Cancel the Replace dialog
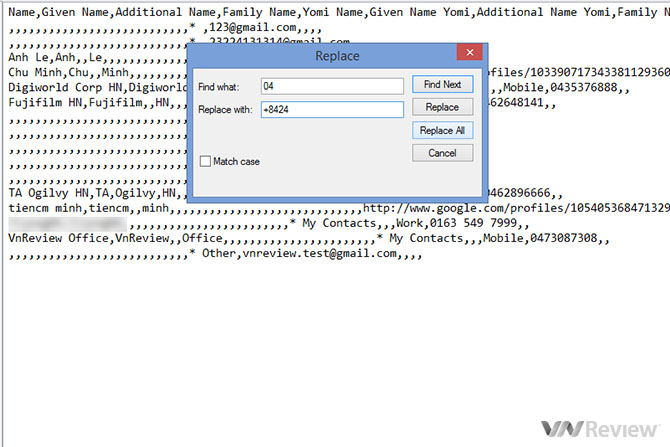670x447 pixels. pyautogui.click(x=442, y=153)
